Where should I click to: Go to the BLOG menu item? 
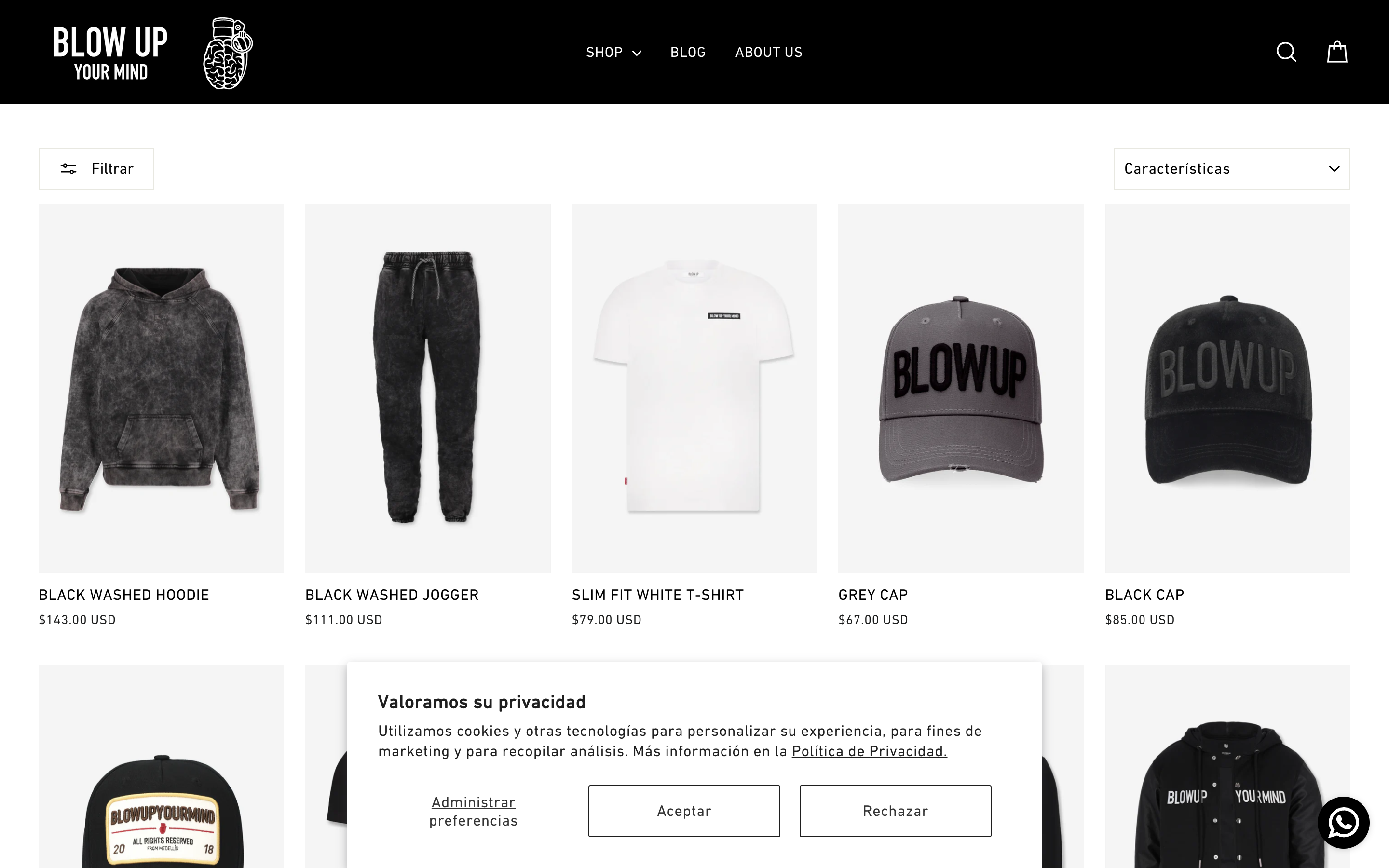[x=688, y=52]
